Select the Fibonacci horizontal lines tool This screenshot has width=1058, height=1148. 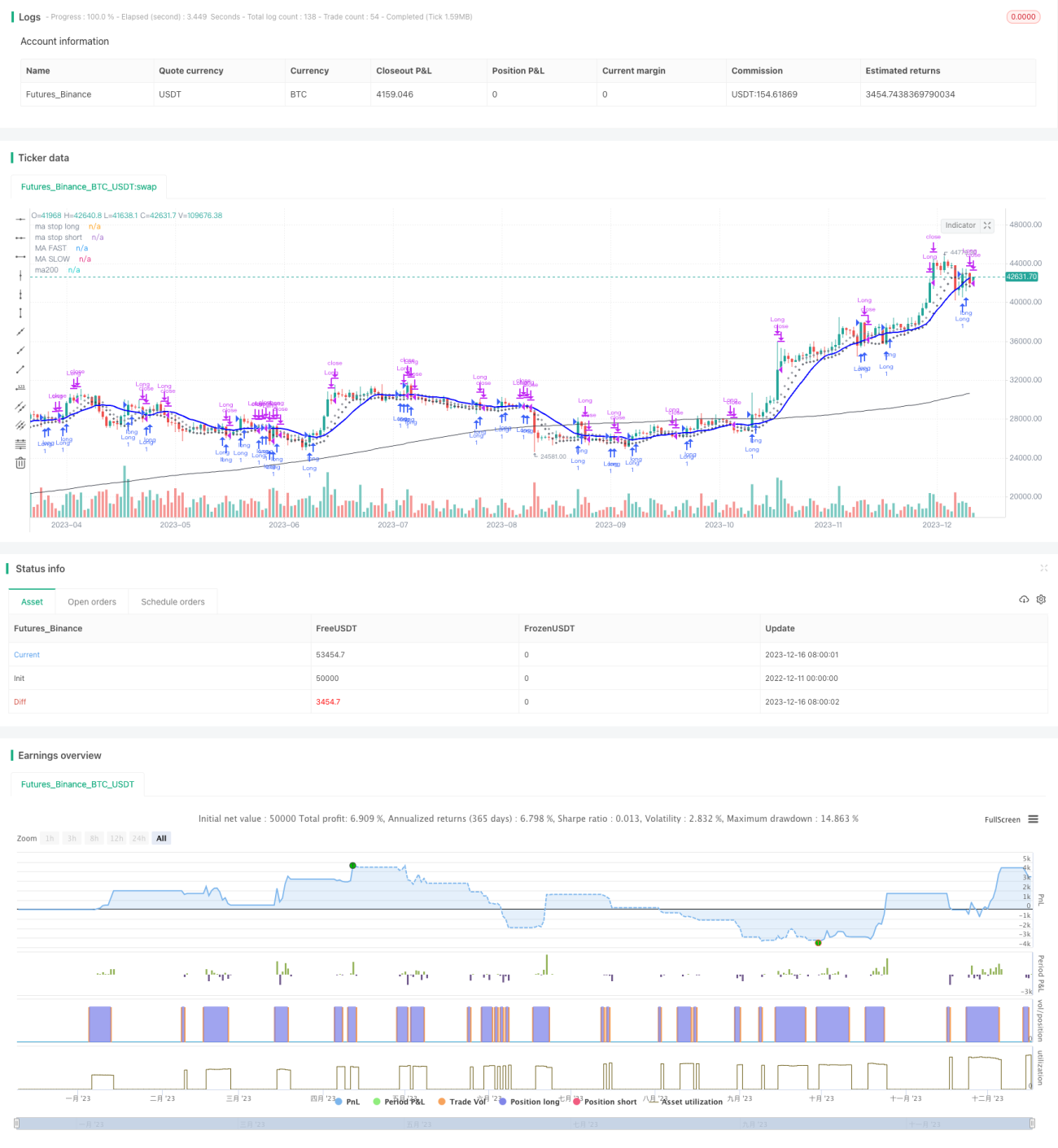(20, 444)
